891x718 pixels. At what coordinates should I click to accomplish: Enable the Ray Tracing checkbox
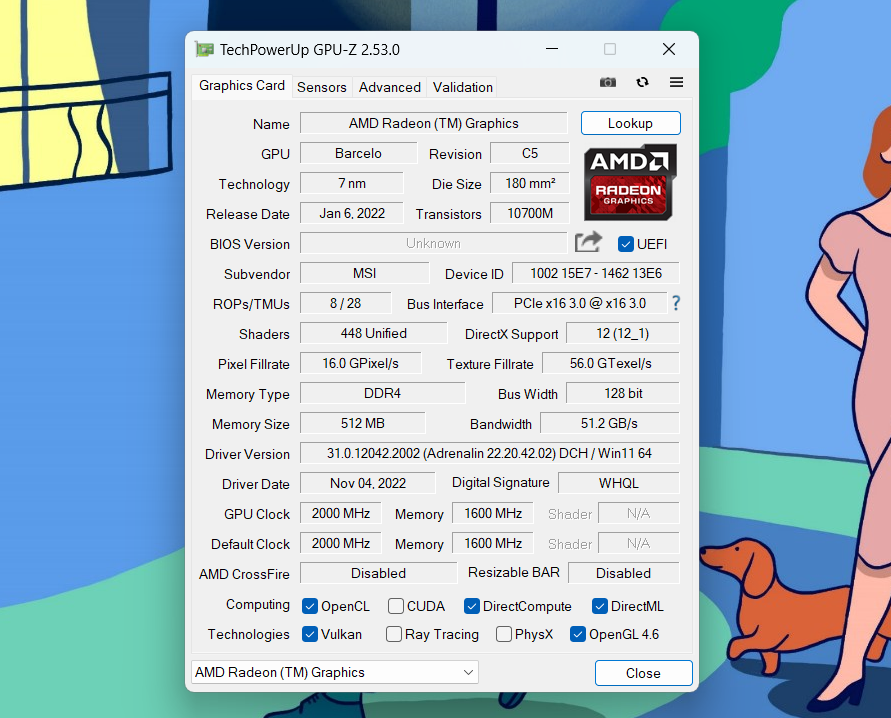point(393,634)
